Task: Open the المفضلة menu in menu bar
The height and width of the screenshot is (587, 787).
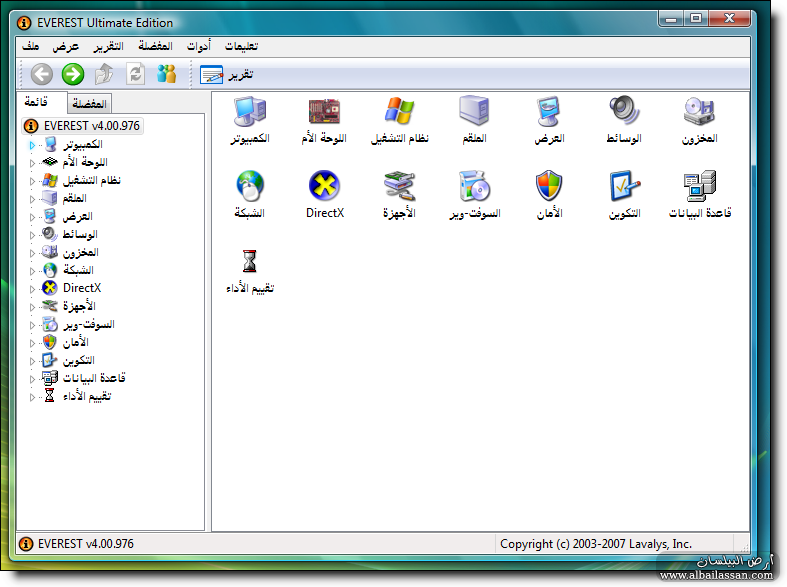Action: pos(156,46)
